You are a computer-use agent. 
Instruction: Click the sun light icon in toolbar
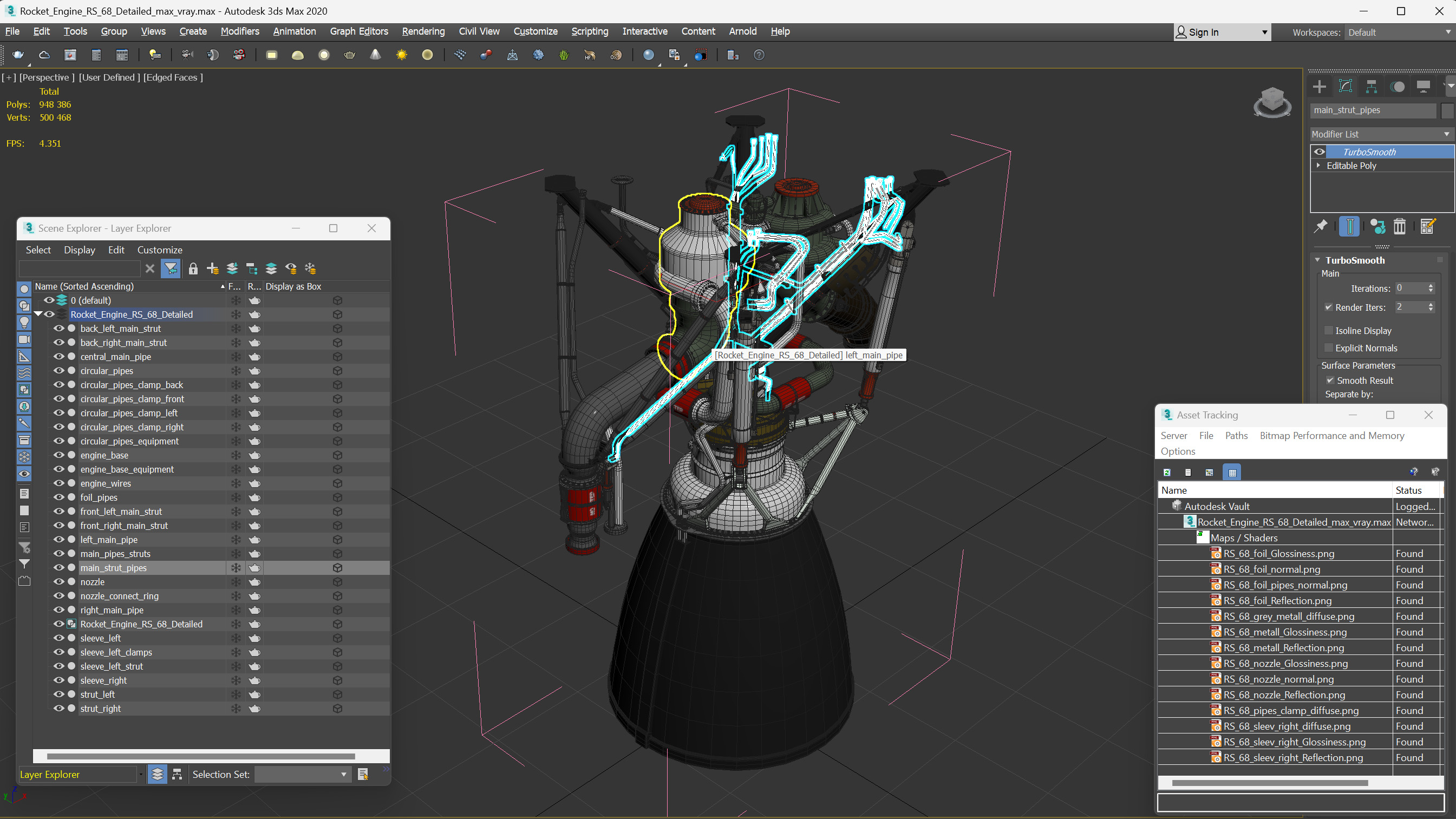(401, 55)
